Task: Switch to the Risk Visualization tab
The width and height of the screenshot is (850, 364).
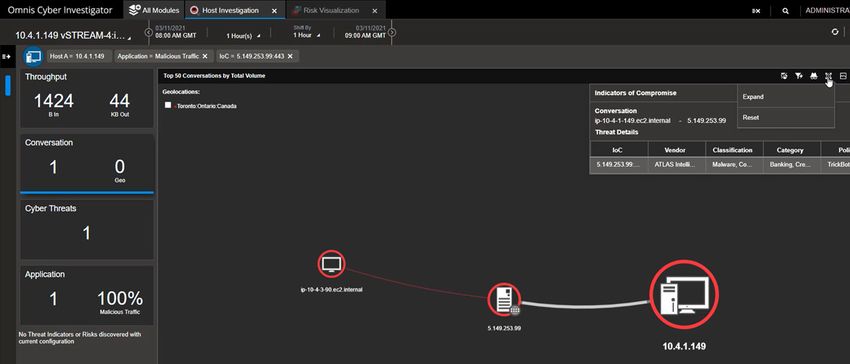Action: 331,10
